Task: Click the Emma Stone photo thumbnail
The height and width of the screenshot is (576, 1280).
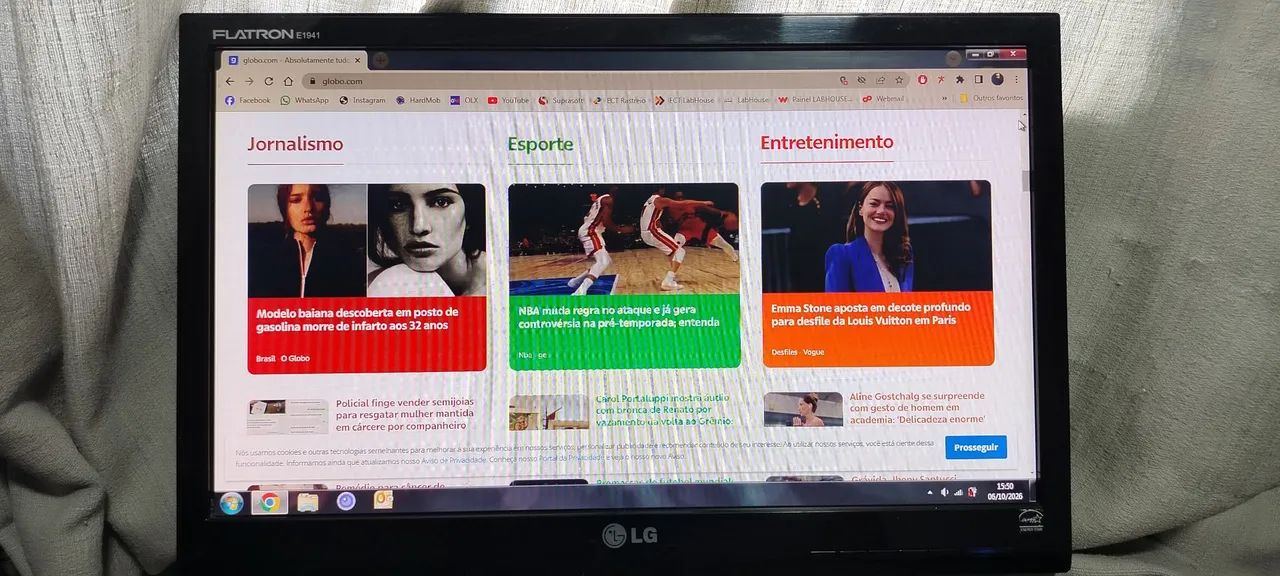Action: pyautogui.click(x=877, y=236)
